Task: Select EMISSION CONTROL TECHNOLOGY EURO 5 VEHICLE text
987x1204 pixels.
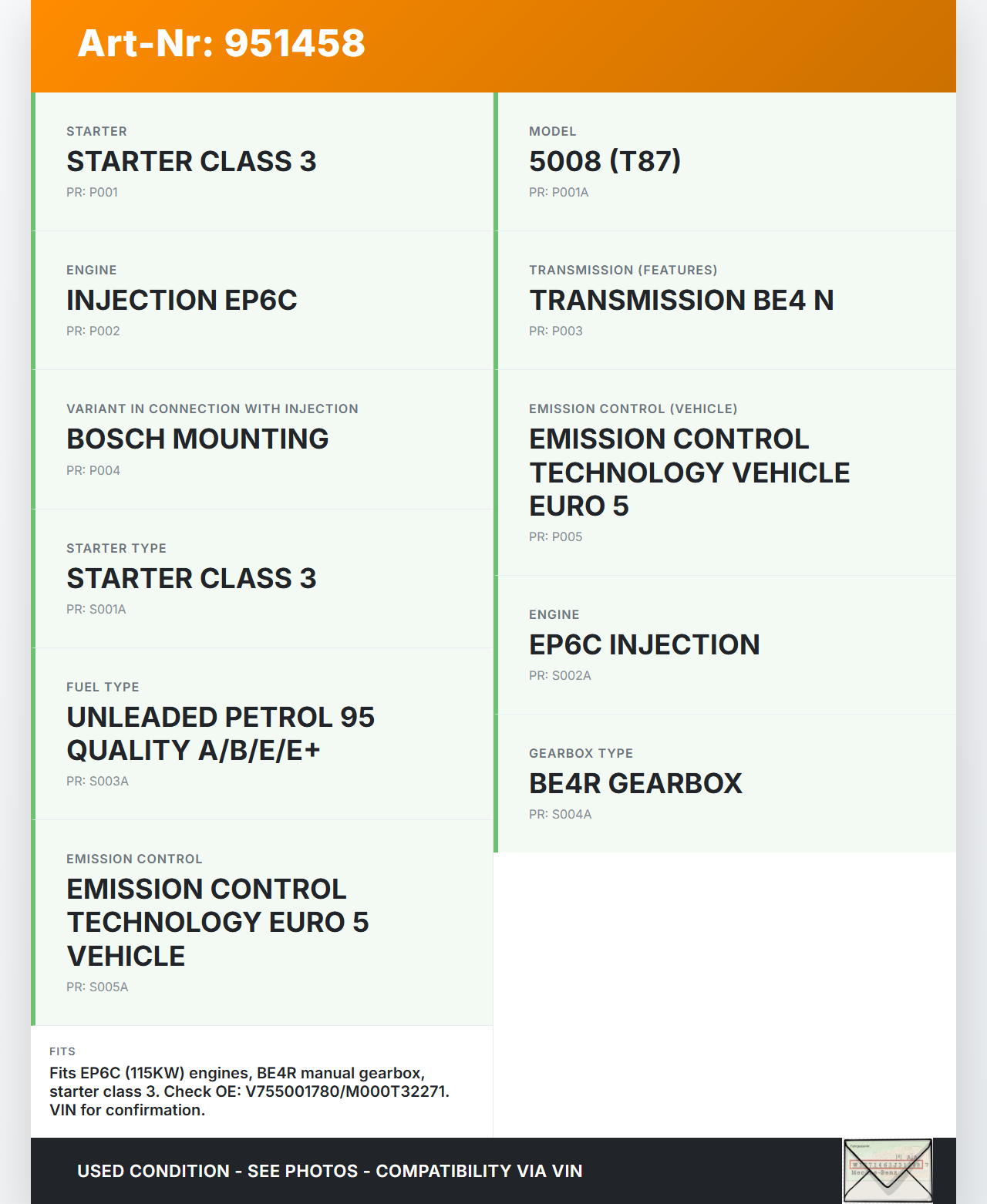Action: tap(217, 922)
